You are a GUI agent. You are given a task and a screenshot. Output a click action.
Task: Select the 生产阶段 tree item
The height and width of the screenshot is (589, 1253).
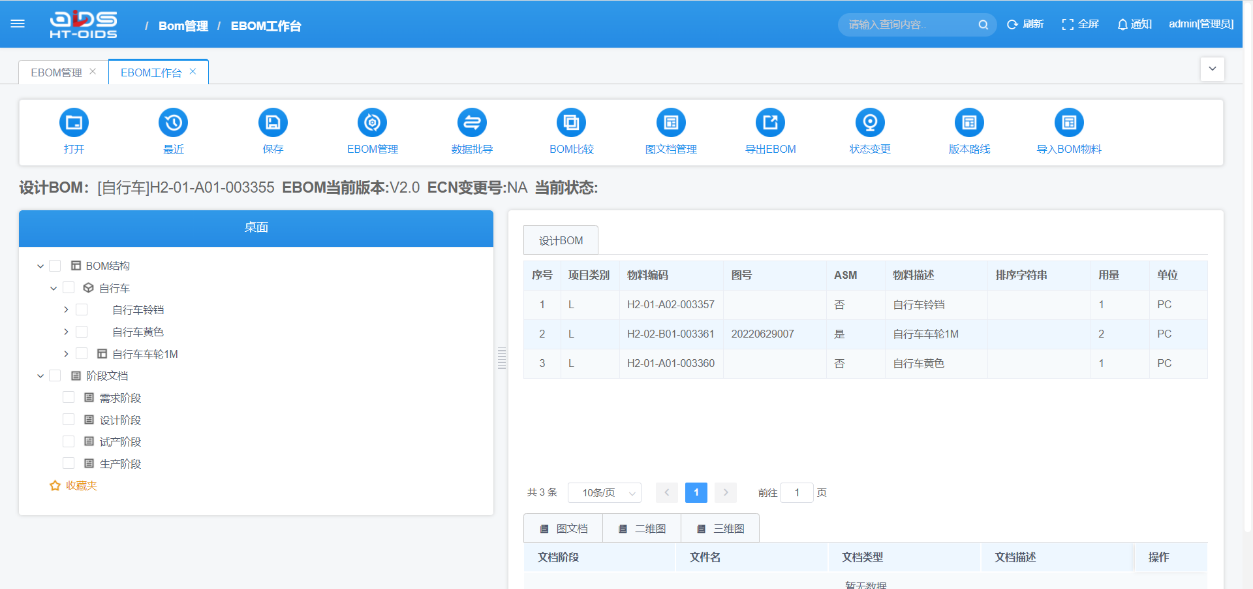pos(120,464)
